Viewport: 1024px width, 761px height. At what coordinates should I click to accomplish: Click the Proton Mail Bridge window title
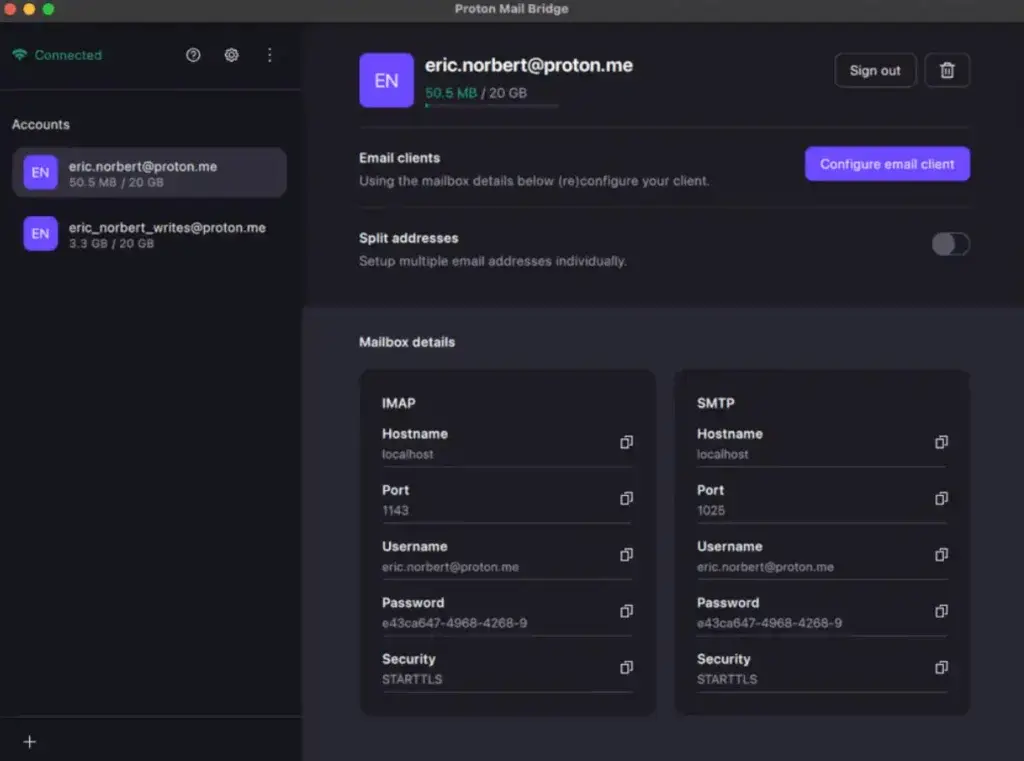[511, 9]
